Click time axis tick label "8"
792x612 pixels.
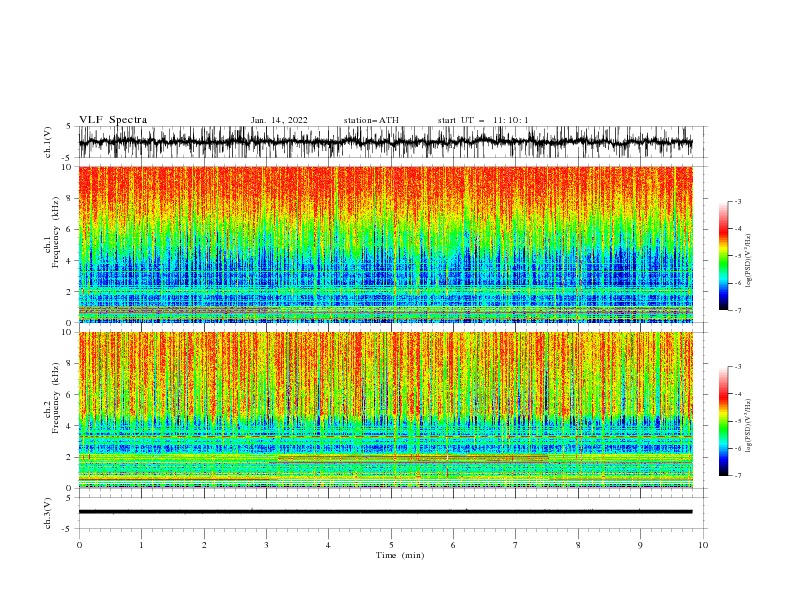click(x=578, y=545)
